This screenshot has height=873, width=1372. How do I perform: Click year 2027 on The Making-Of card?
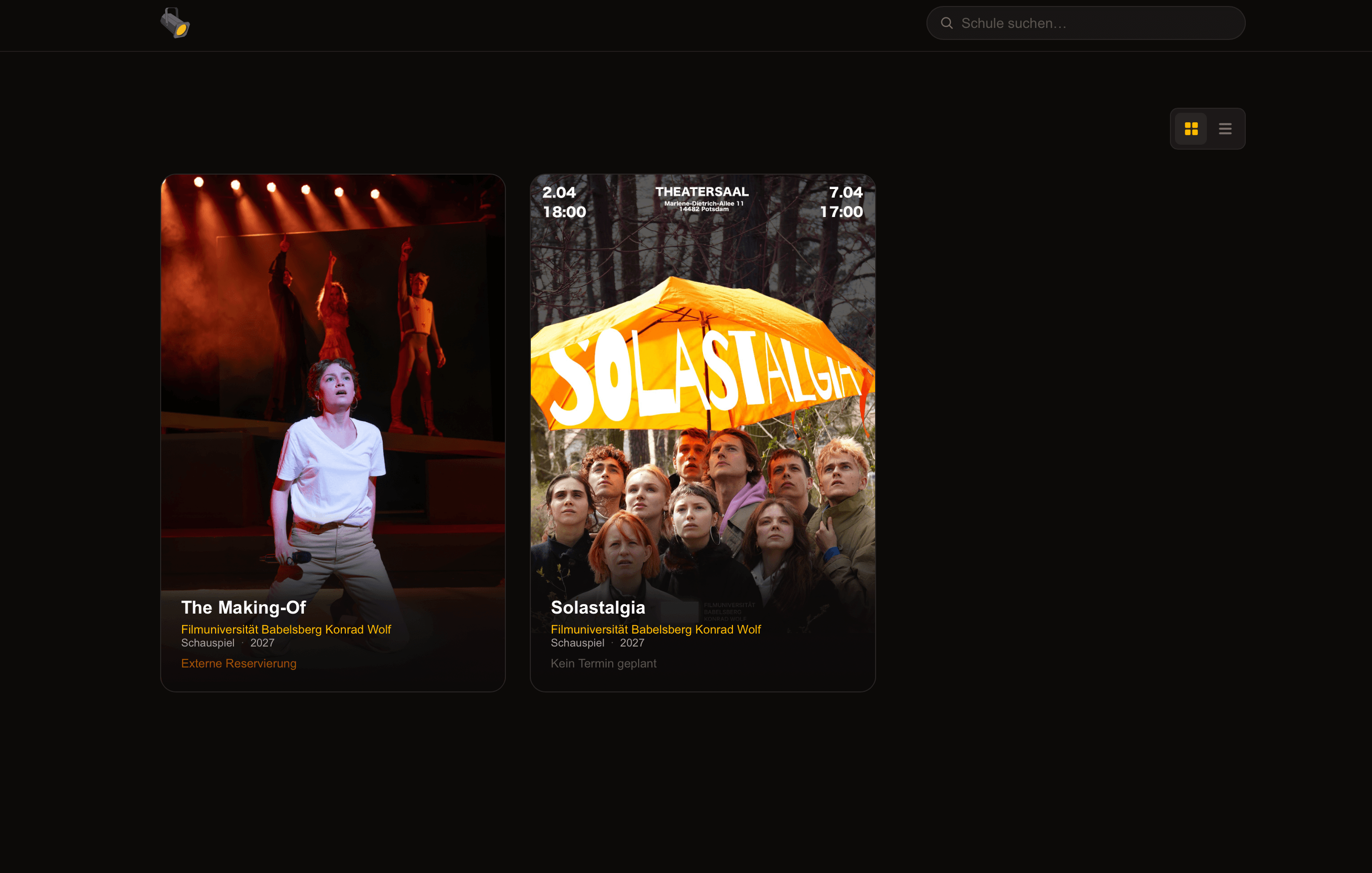point(262,643)
